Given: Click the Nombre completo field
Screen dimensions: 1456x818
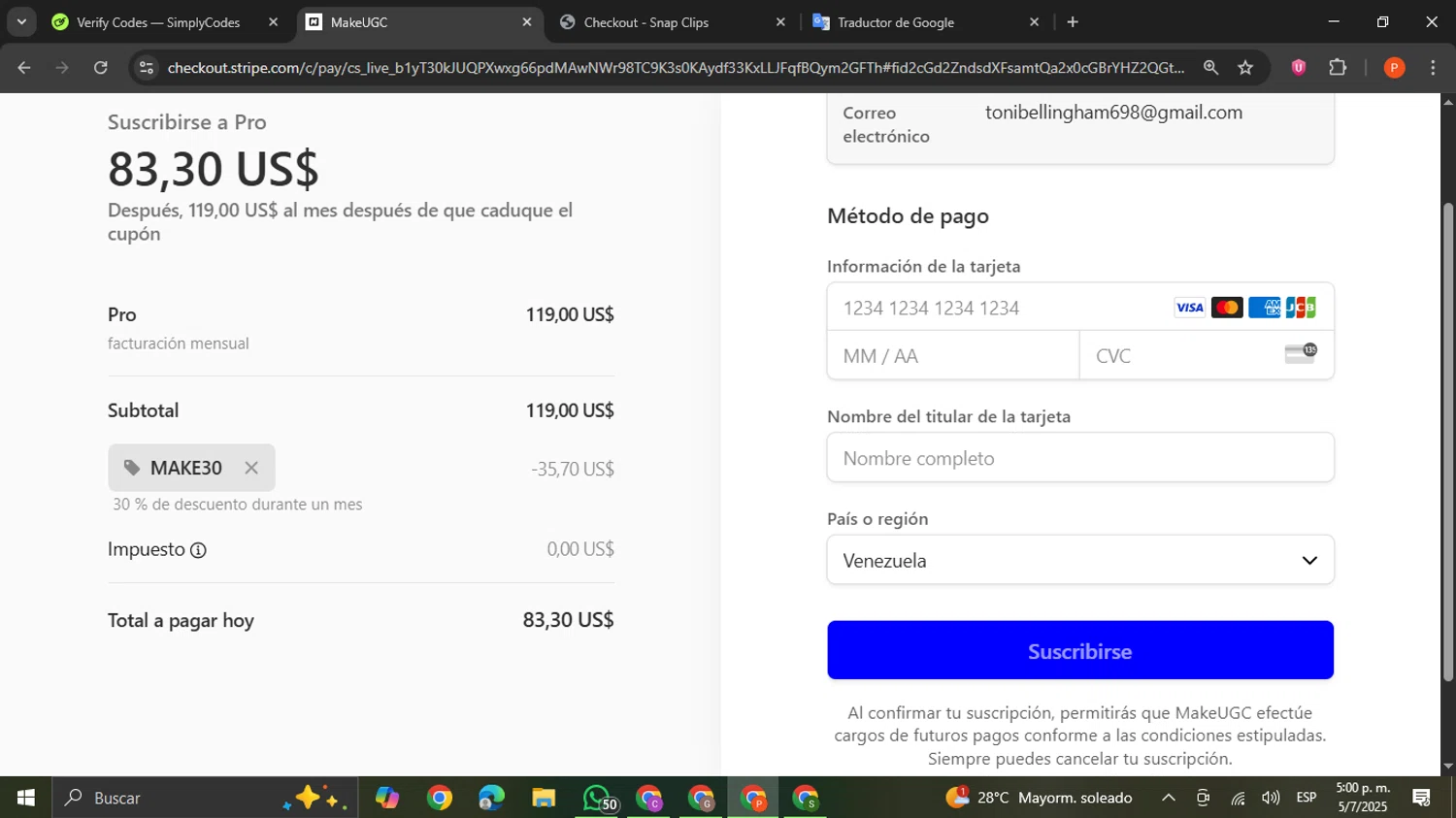Looking at the screenshot, I should coord(1080,458).
